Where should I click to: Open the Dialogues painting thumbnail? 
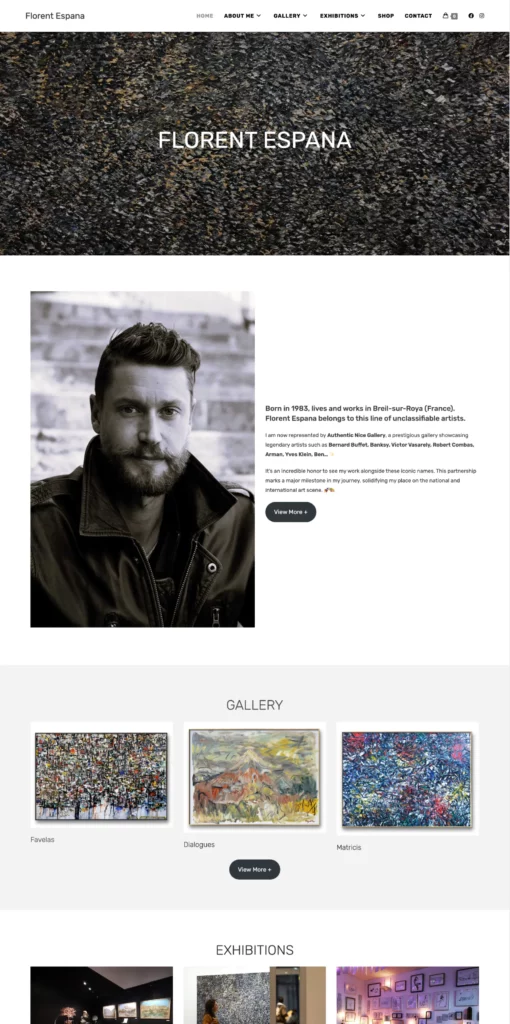[x=255, y=777]
